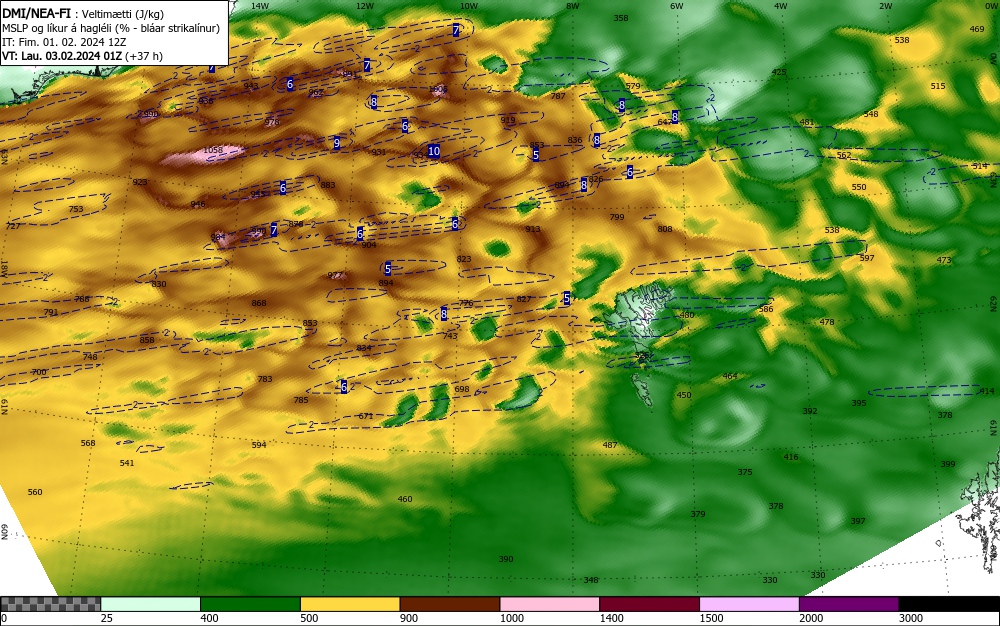
Task: Click the map value 541
Action: (127, 463)
